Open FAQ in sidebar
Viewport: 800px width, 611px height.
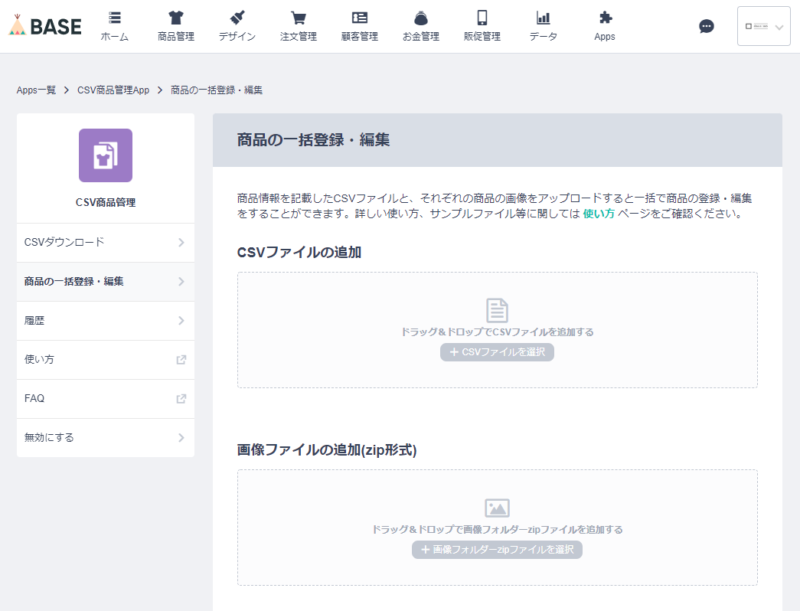(106, 399)
